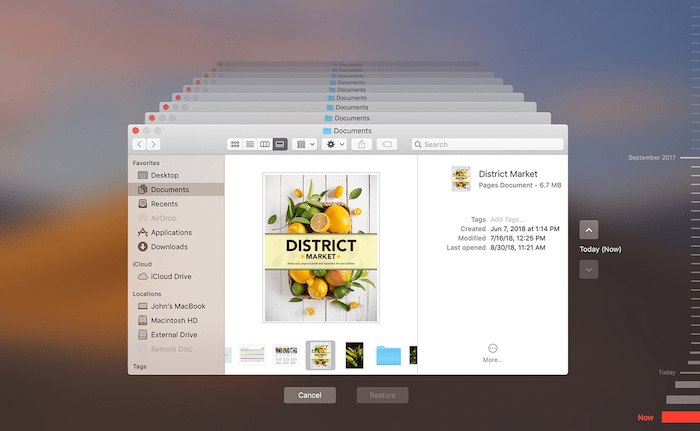Open Recents in the sidebar
Screen dimensions: 700x431
176,204
